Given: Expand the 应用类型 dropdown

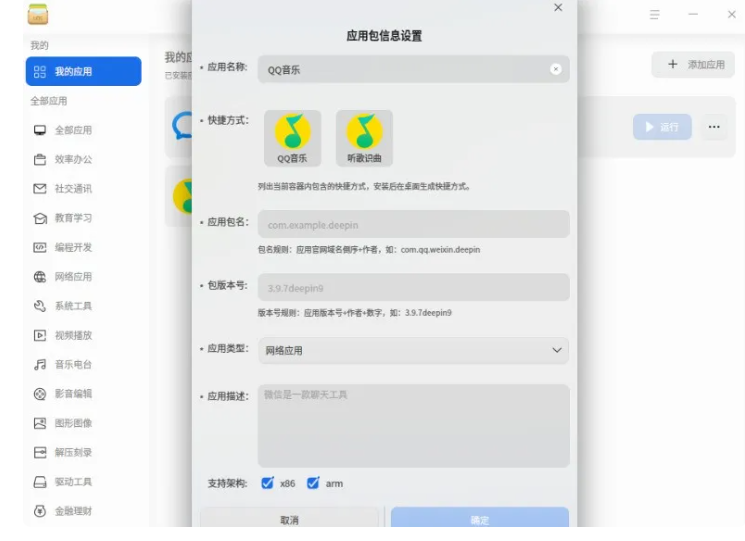Looking at the screenshot, I should tap(413, 351).
